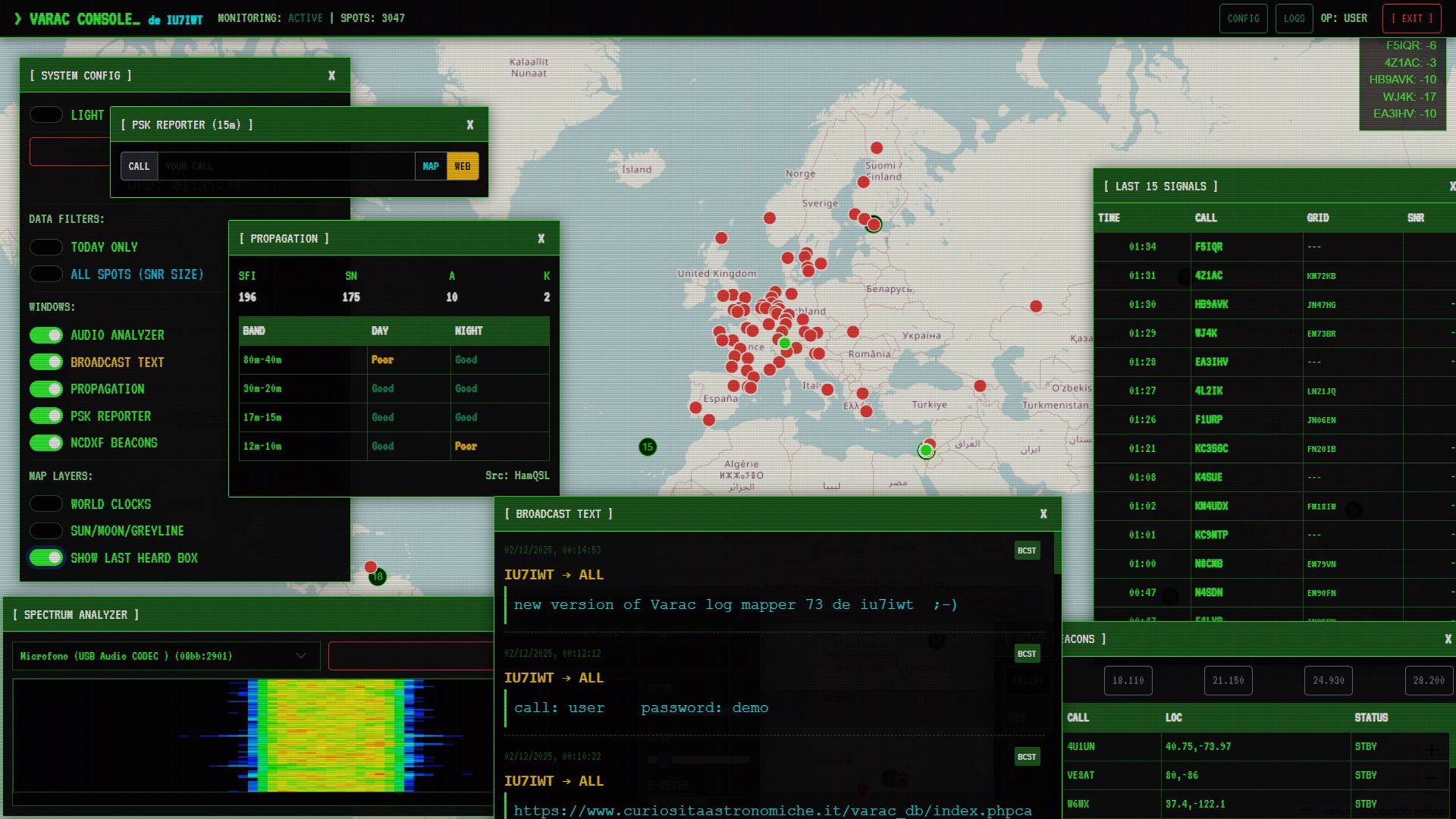The width and height of the screenshot is (1456, 819).
Task: Click the red spot marker over Finland
Action: tap(863, 182)
